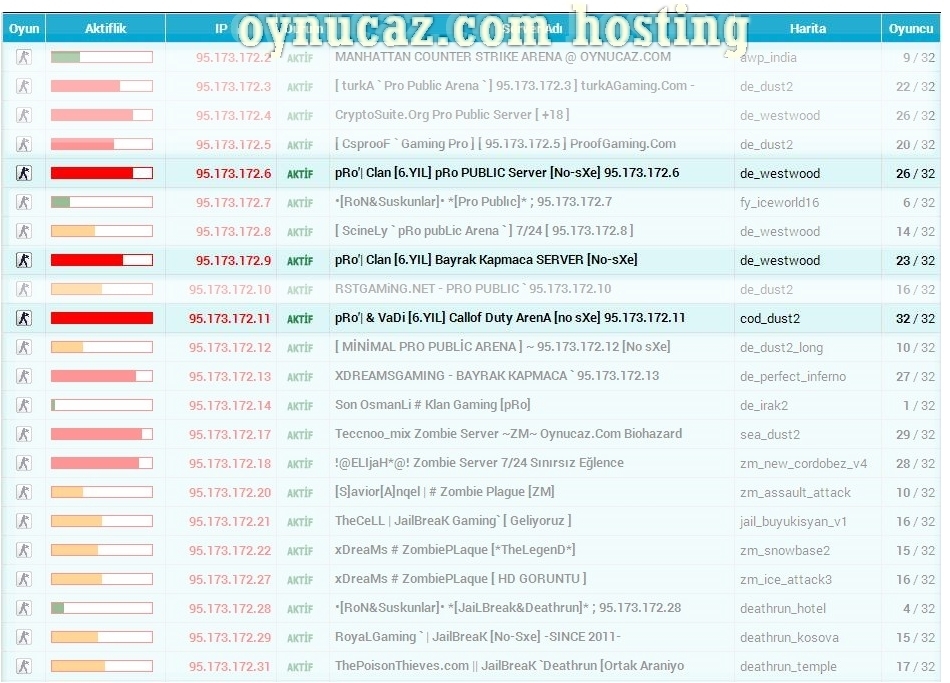Click the player count 29 / 32
950x683 pixels.
click(x=915, y=435)
